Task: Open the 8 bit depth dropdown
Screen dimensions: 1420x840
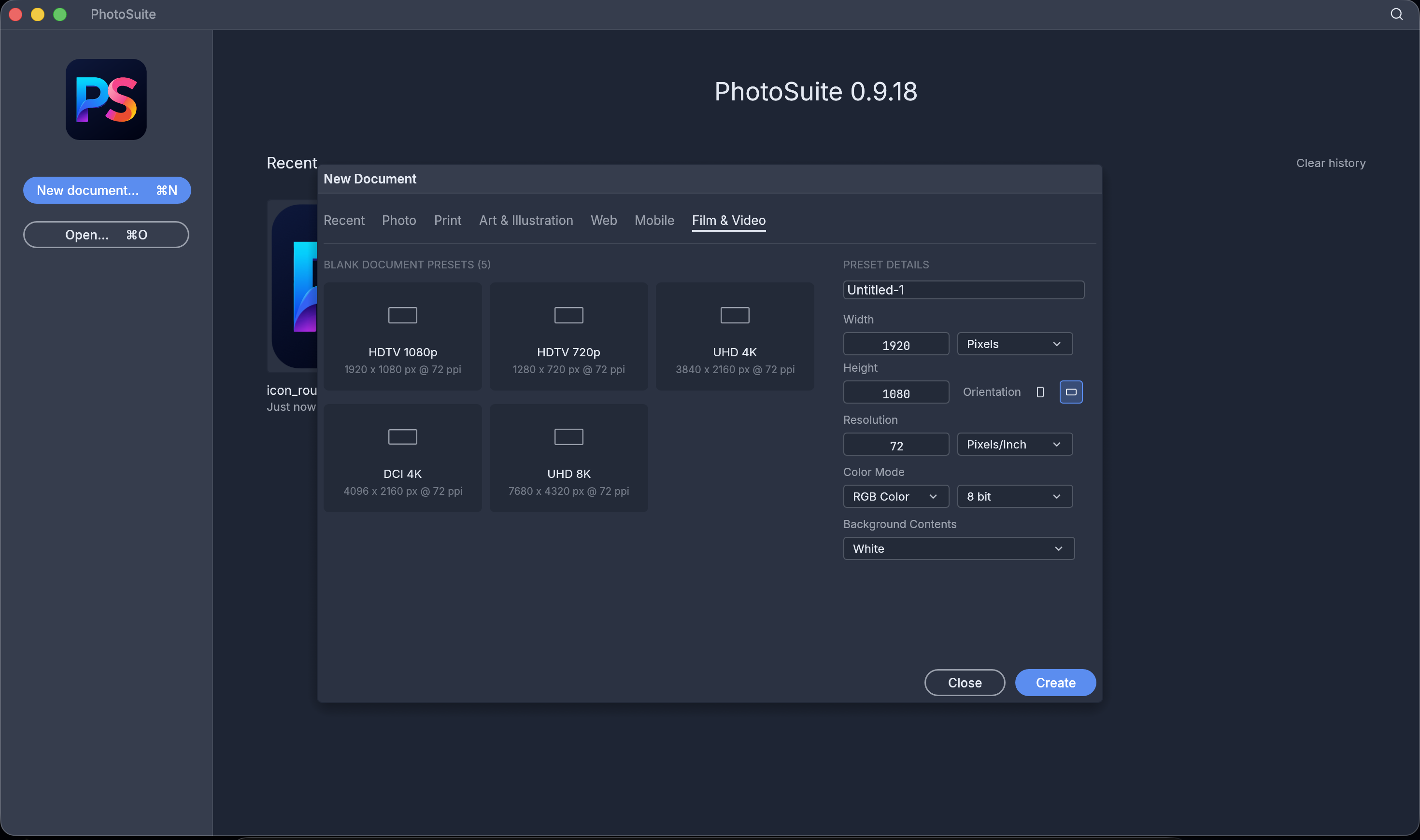Action: [1015, 496]
